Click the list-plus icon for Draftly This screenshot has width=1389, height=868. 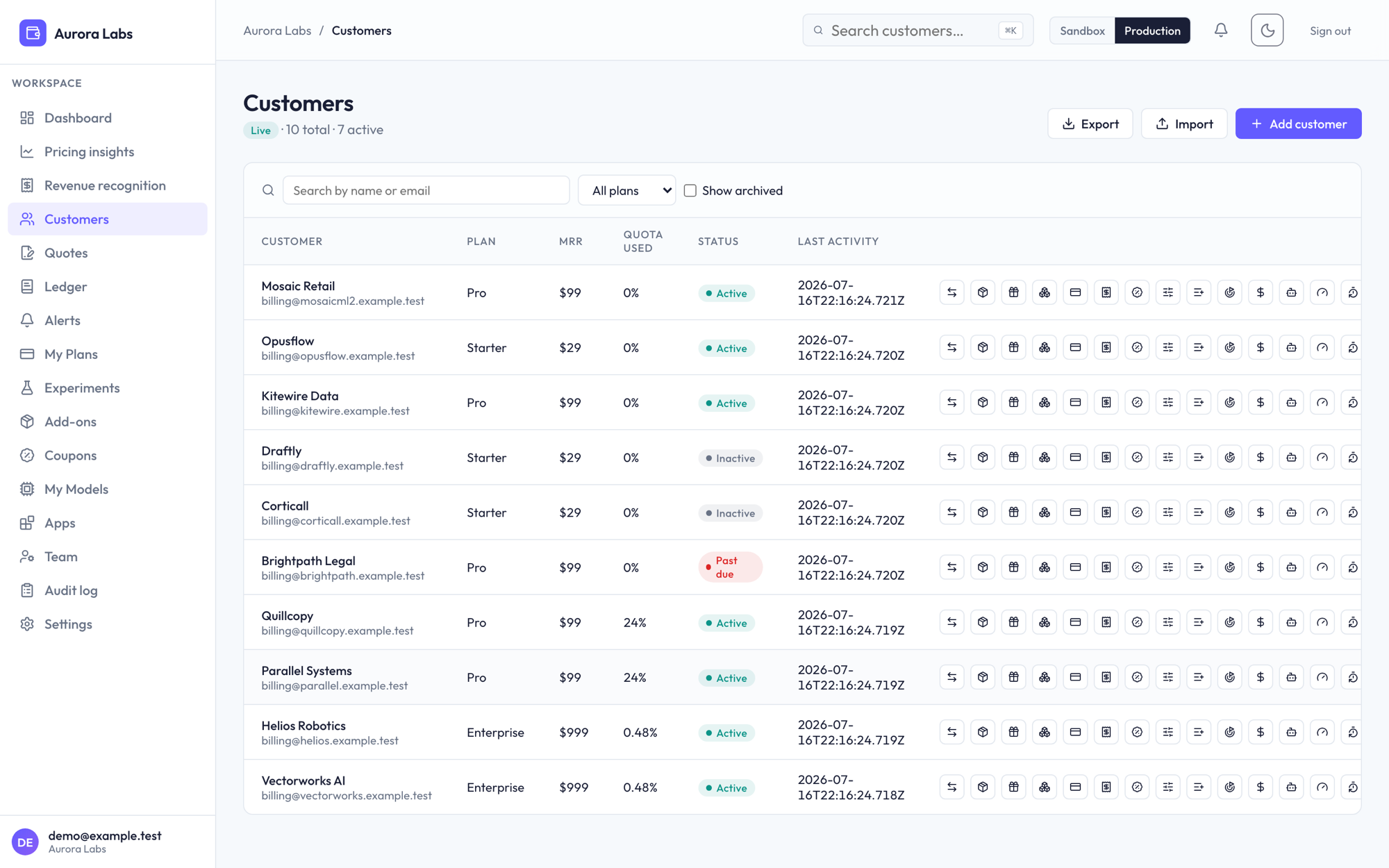coord(1199,457)
